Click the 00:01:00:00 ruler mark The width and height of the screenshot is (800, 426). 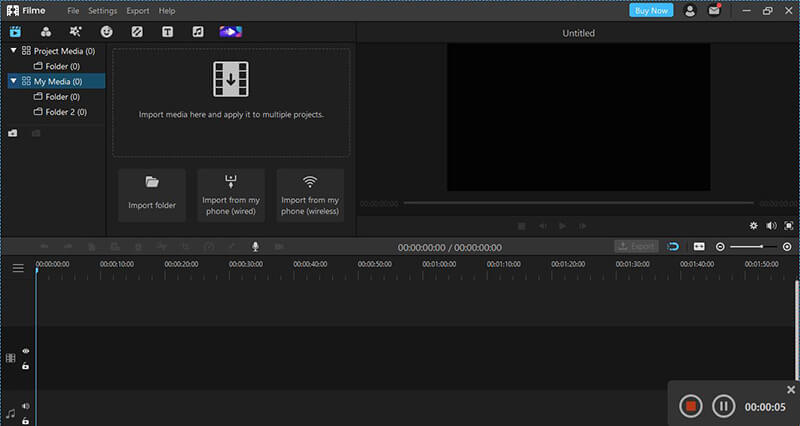click(x=439, y=264)
